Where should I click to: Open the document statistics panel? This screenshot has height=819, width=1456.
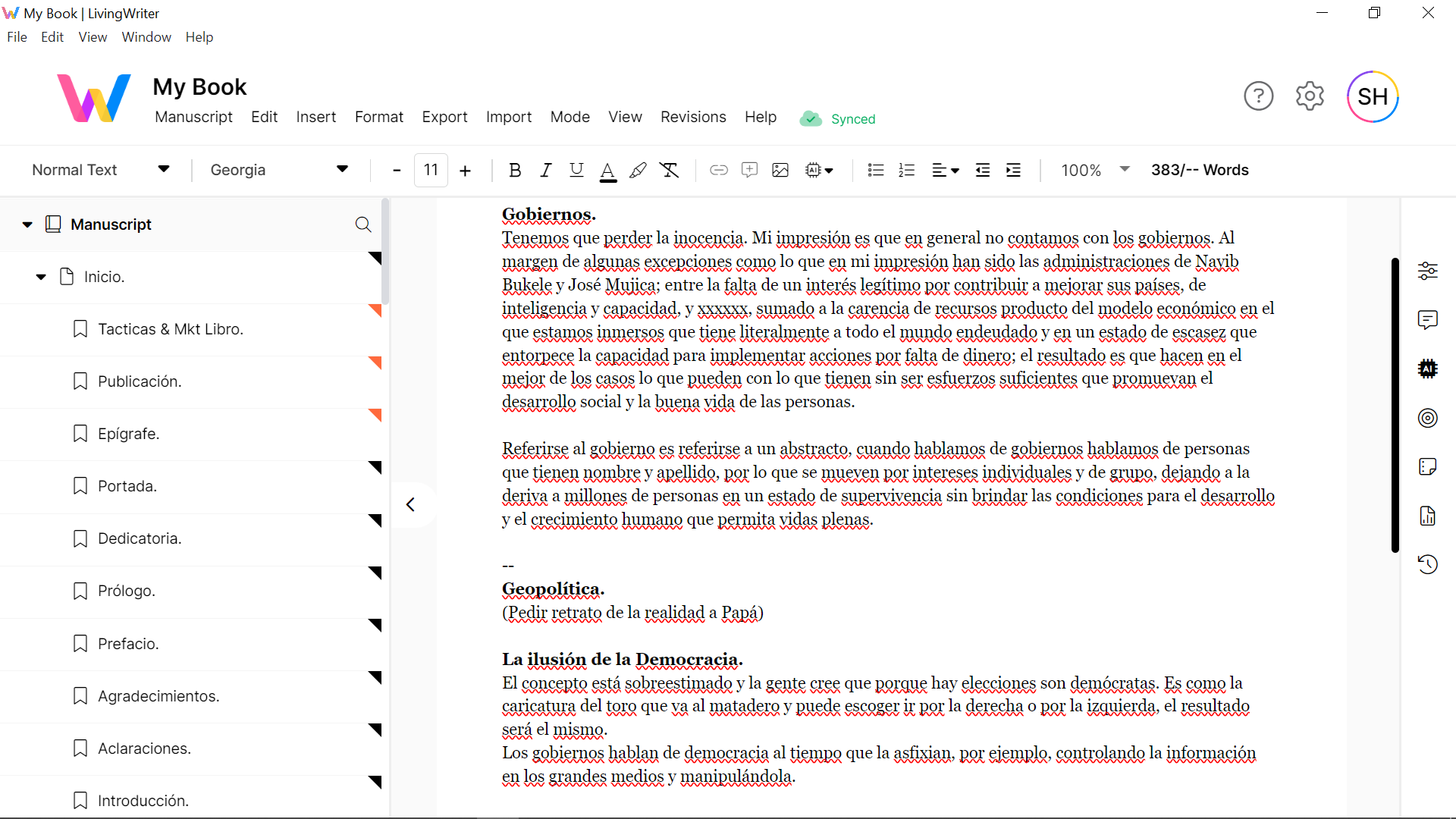click(1427, 516)
